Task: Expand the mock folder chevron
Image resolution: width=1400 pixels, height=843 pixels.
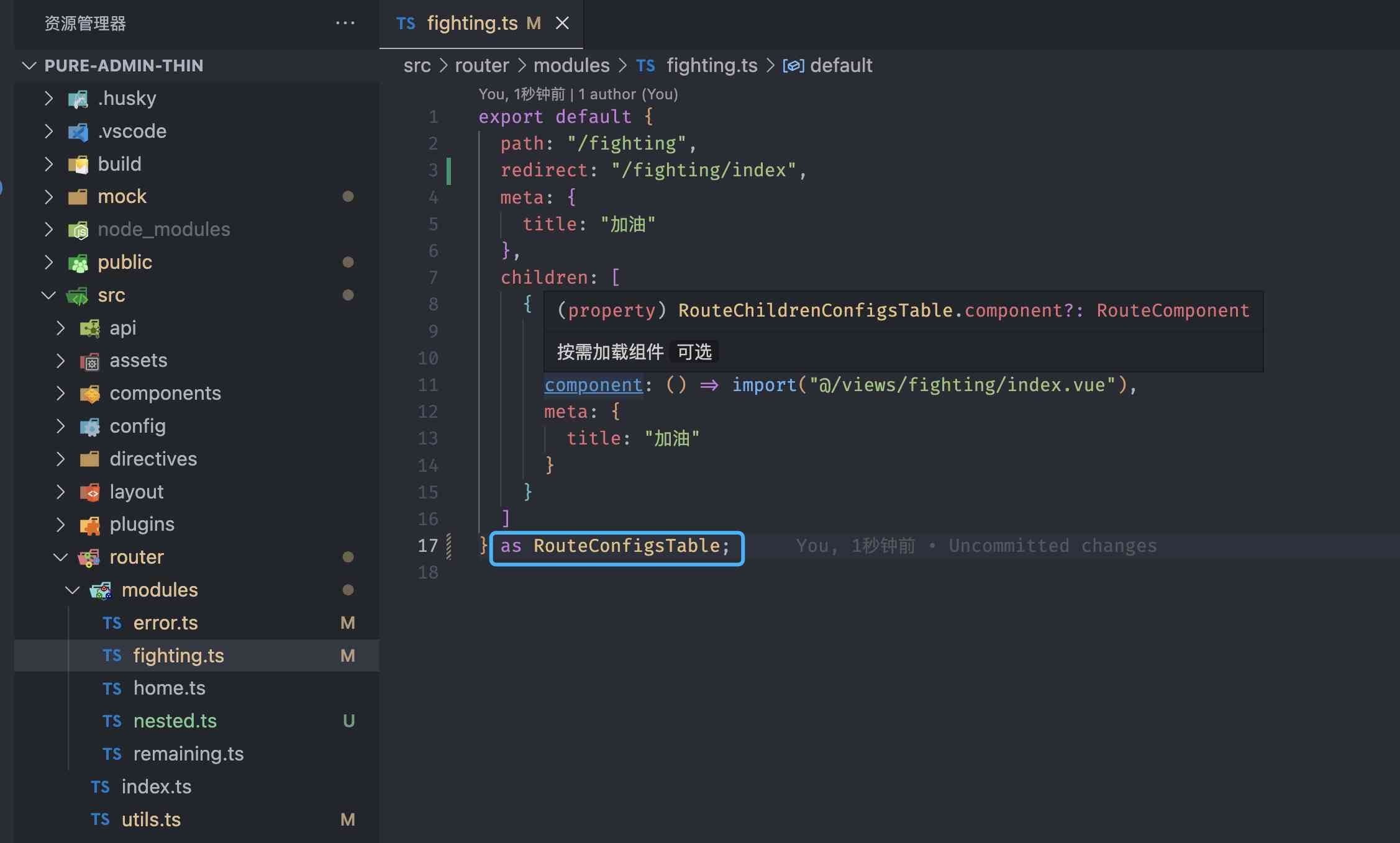Action: 48,197
